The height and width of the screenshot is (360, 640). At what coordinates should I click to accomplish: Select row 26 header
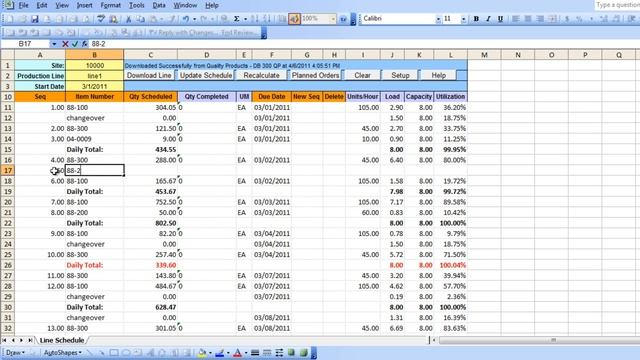pos(7,265)
